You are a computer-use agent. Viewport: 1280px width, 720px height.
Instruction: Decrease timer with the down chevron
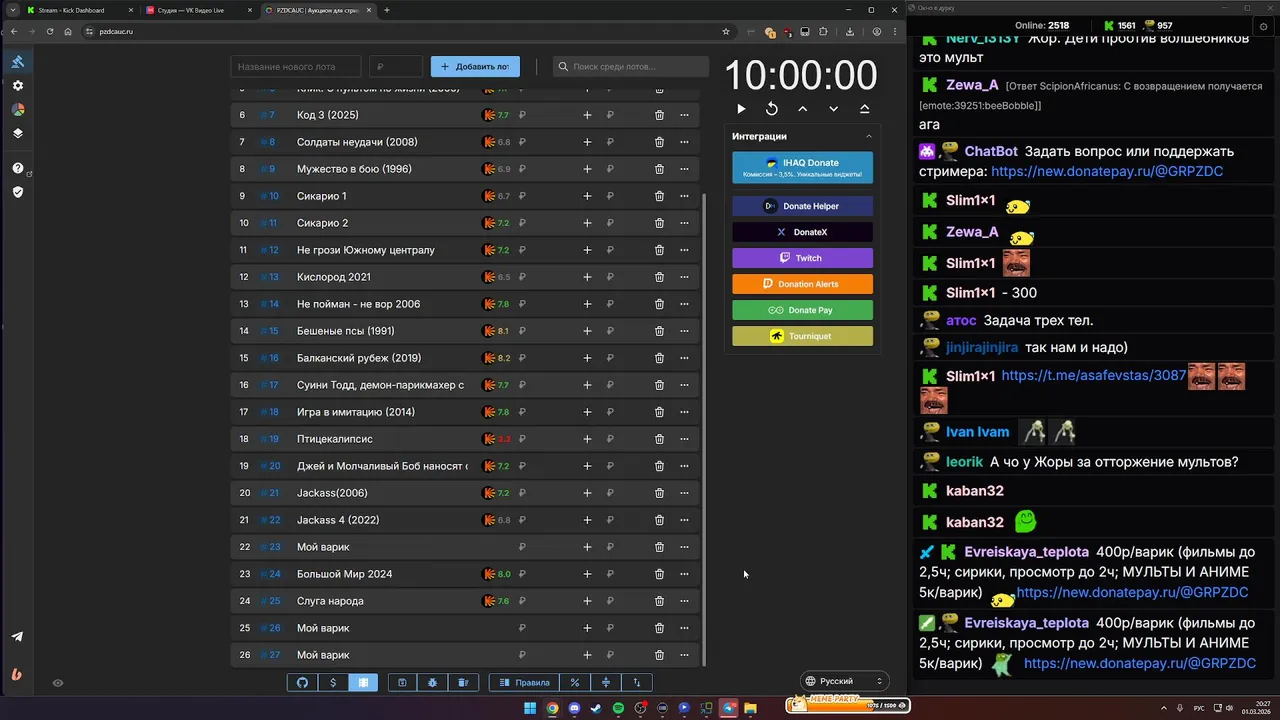click(833, 109)
